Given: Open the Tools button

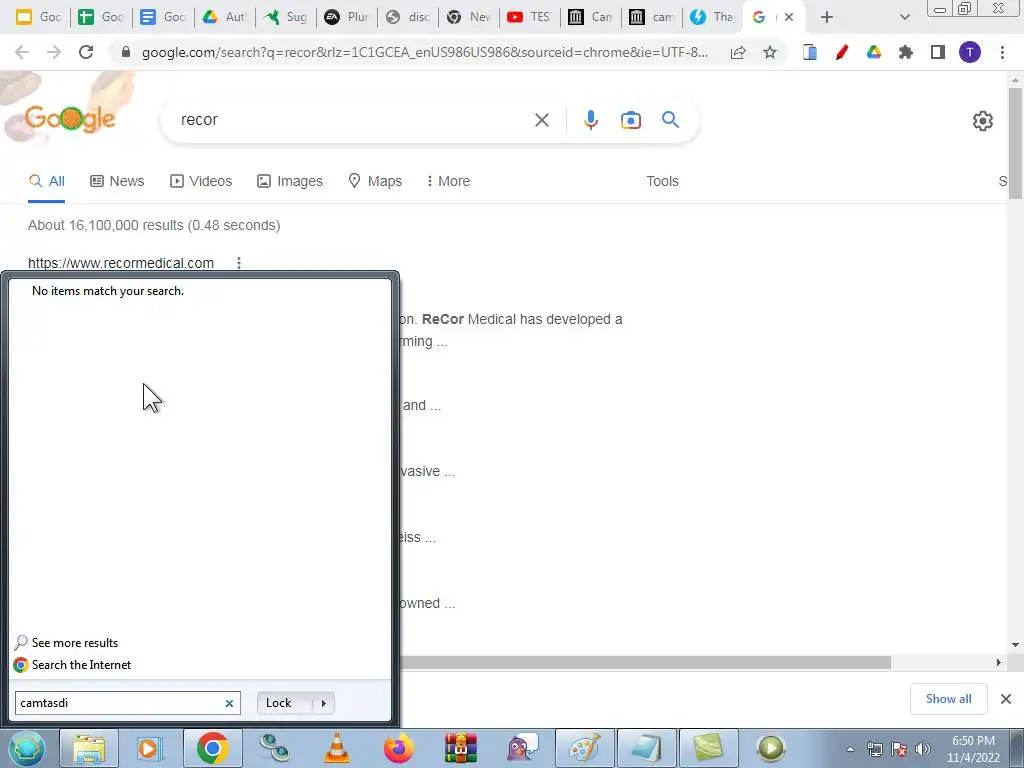Looking at the screenshot, I should [662, 181].
